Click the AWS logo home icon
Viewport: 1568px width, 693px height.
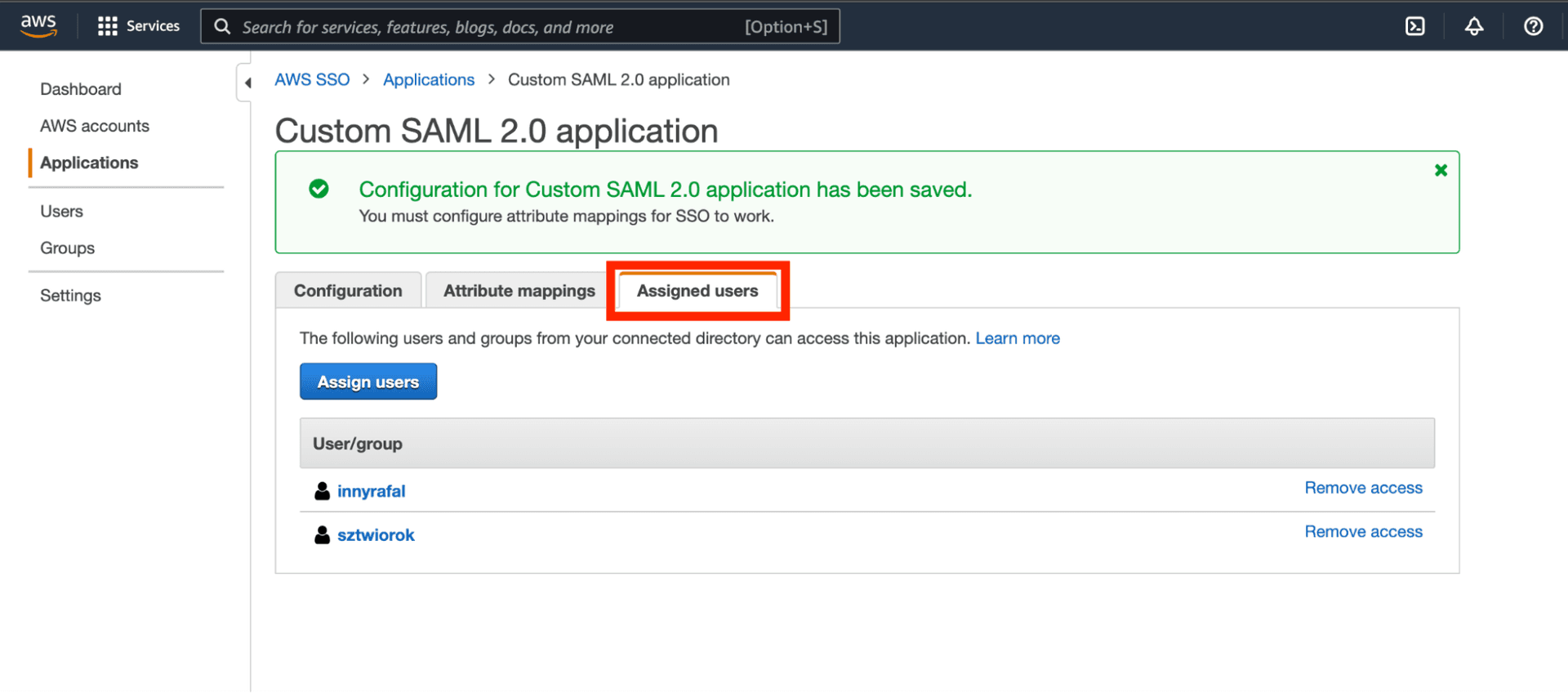(38, 25)
